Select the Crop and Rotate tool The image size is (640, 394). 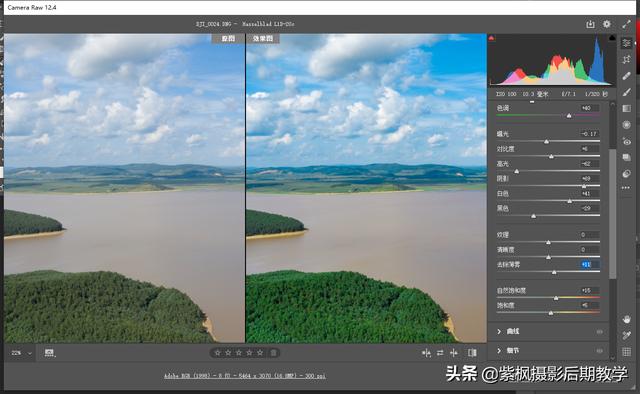click(627, 60)
